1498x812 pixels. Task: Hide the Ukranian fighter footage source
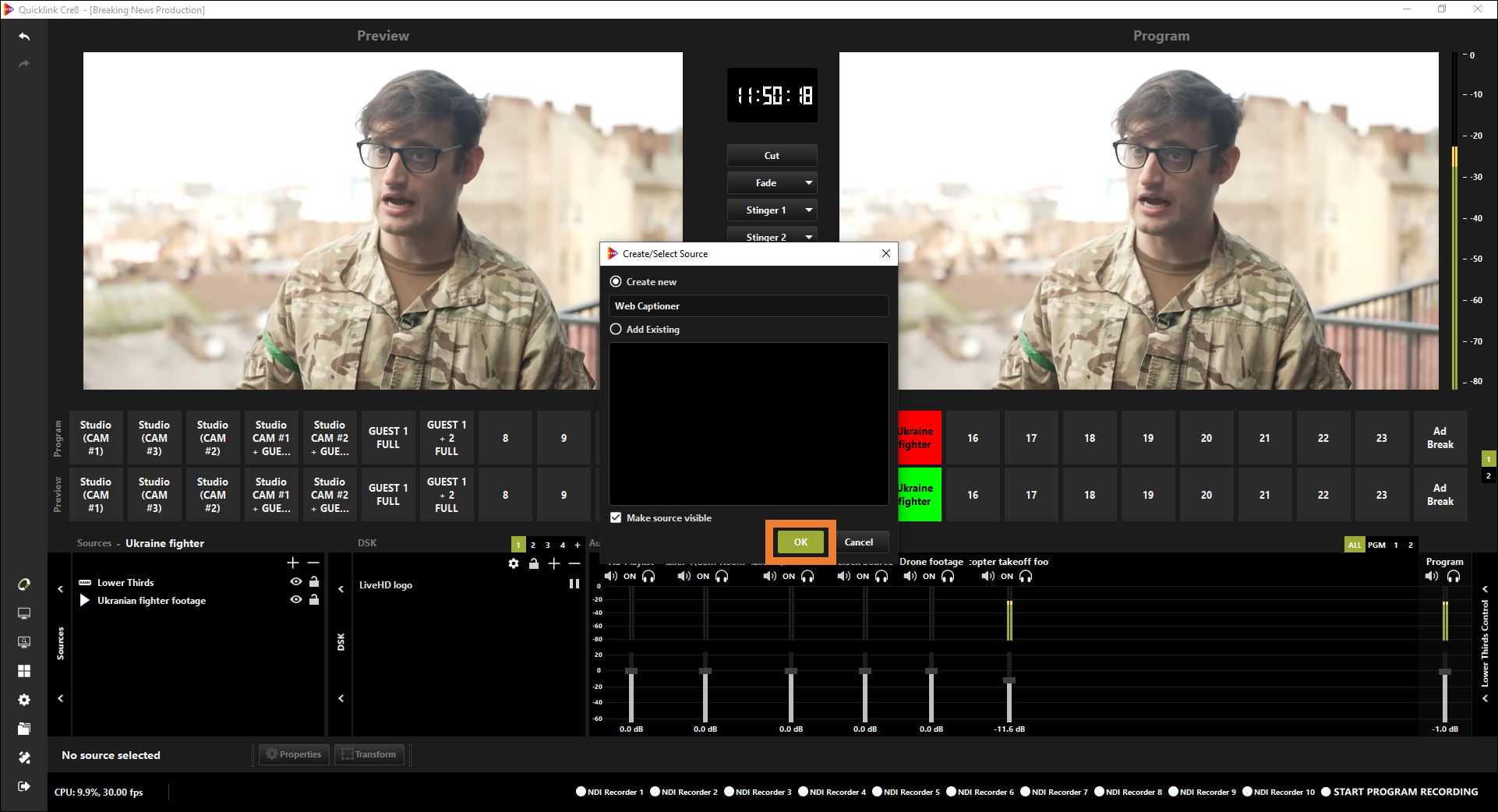(296, 600)
